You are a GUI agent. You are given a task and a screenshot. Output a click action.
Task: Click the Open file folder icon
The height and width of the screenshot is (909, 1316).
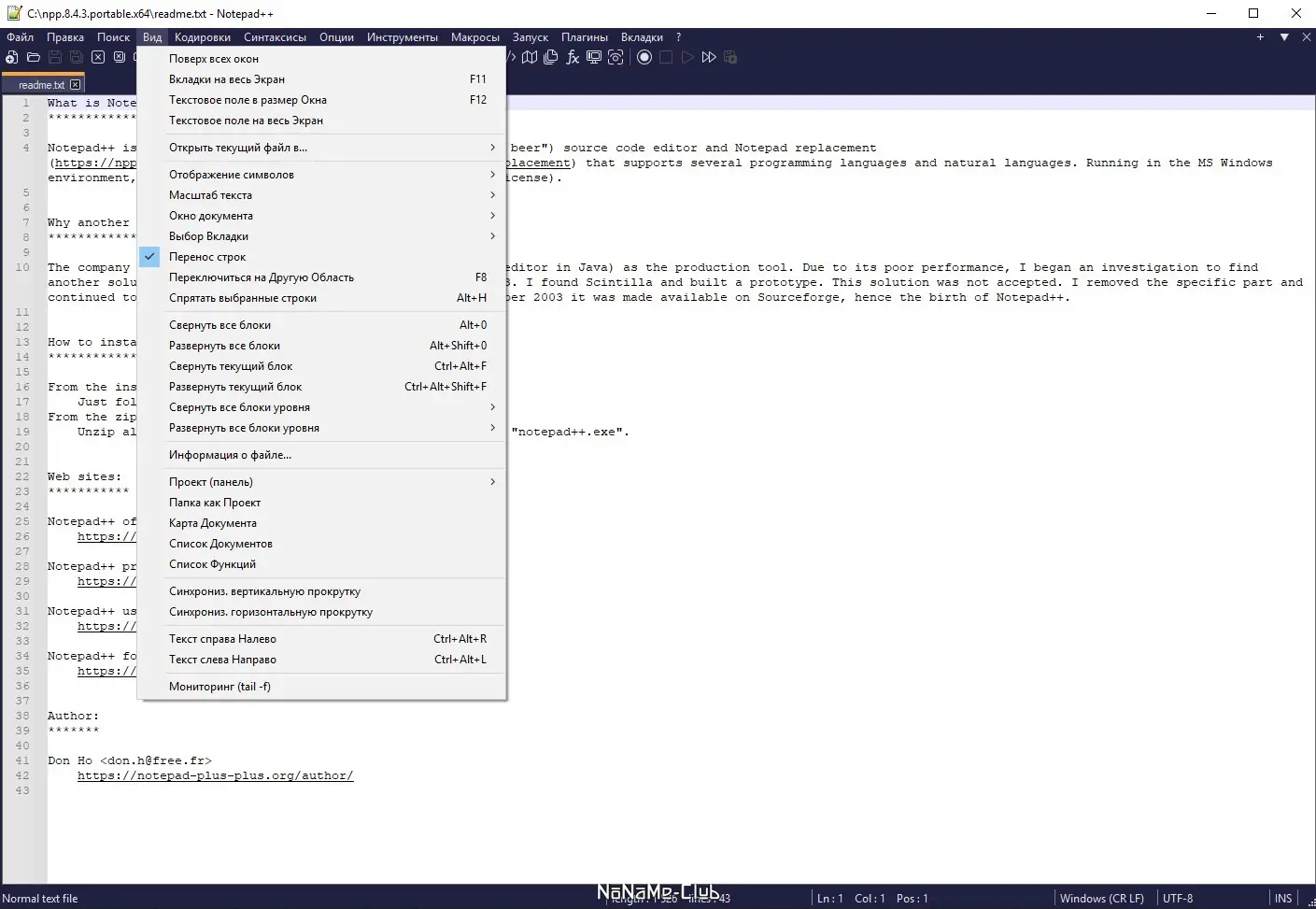pos(34,57)
